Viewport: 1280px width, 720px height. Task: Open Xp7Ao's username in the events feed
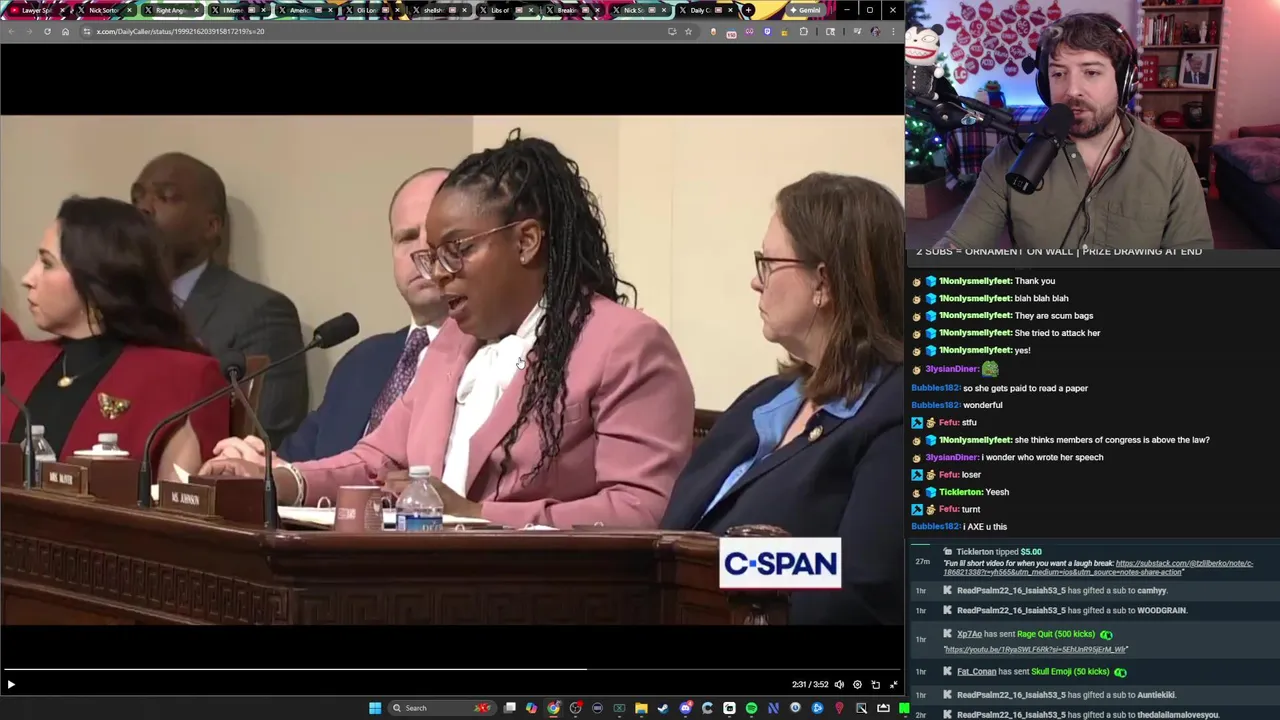(969, 634)
